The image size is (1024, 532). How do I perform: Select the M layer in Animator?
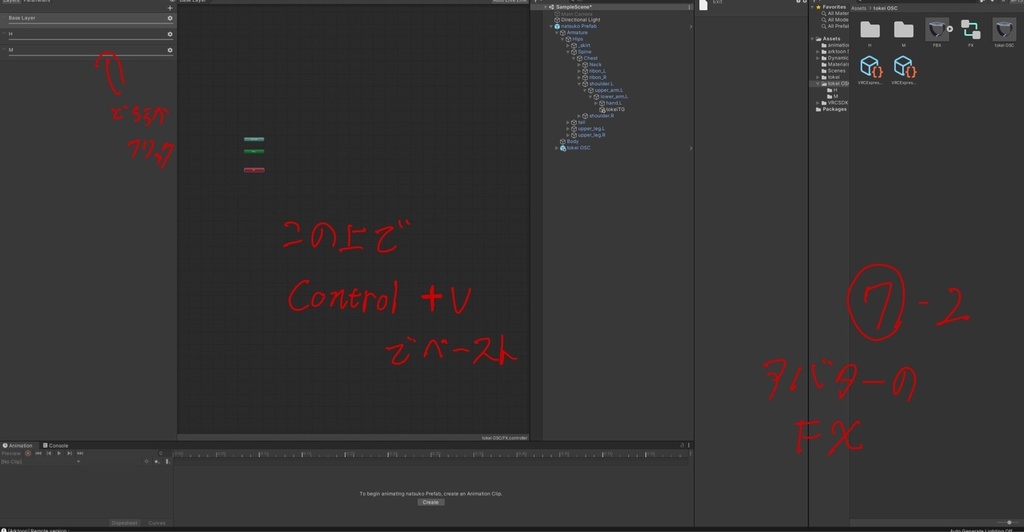pos(88,50)
